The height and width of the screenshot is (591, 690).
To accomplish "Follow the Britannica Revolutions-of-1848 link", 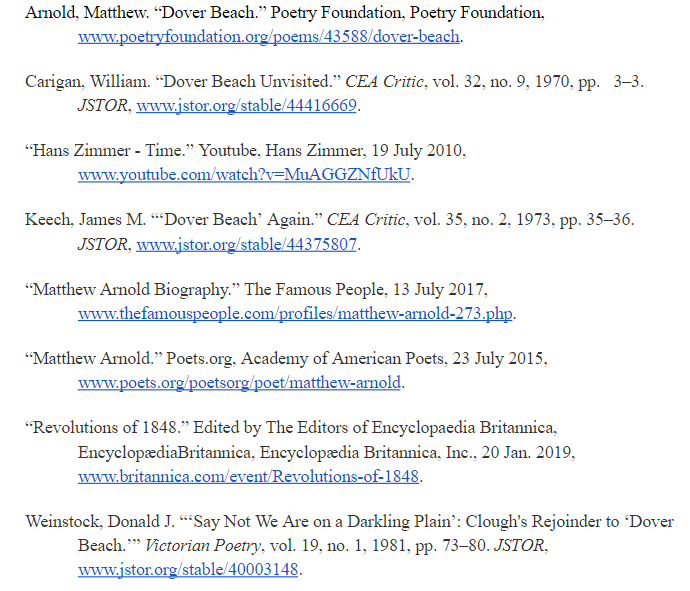I will [x=248, y=476].
